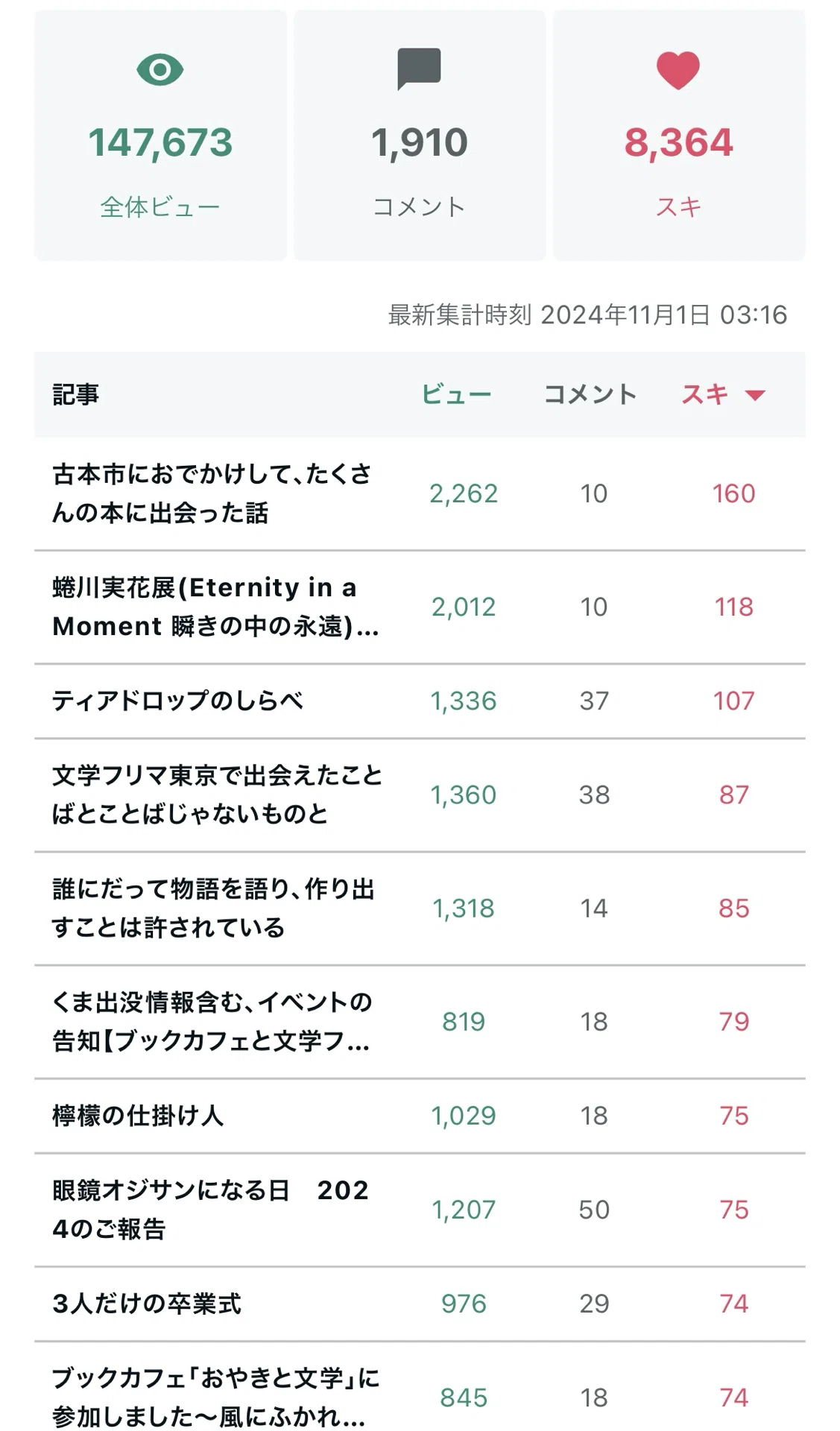The width and height of the screenshot is (840, 1431).
Task: Click the 記事 column header
Action: 75,394
